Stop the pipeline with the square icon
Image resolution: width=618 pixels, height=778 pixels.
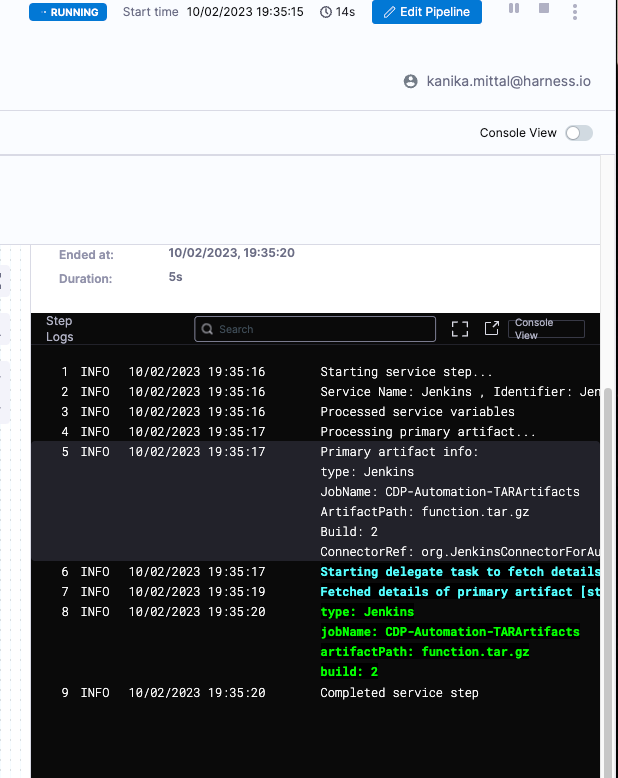[544, 9]
